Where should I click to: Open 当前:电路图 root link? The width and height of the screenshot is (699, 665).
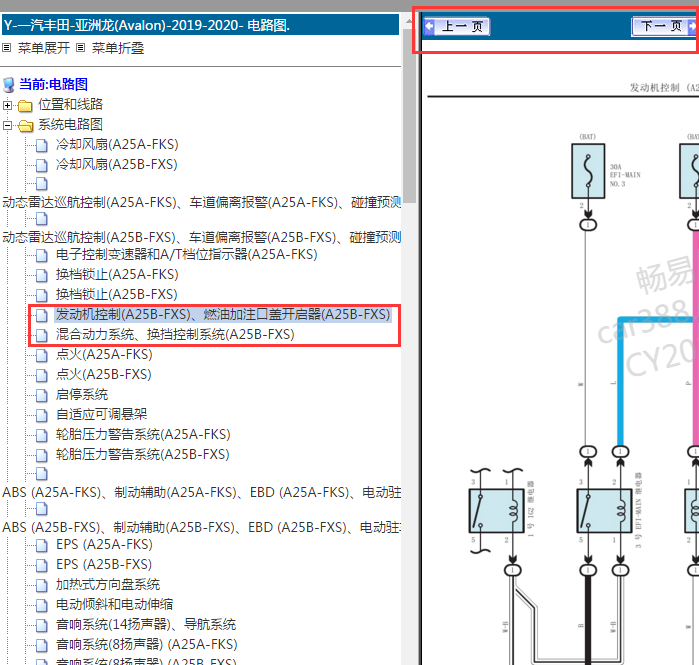[x=53, y=84]
